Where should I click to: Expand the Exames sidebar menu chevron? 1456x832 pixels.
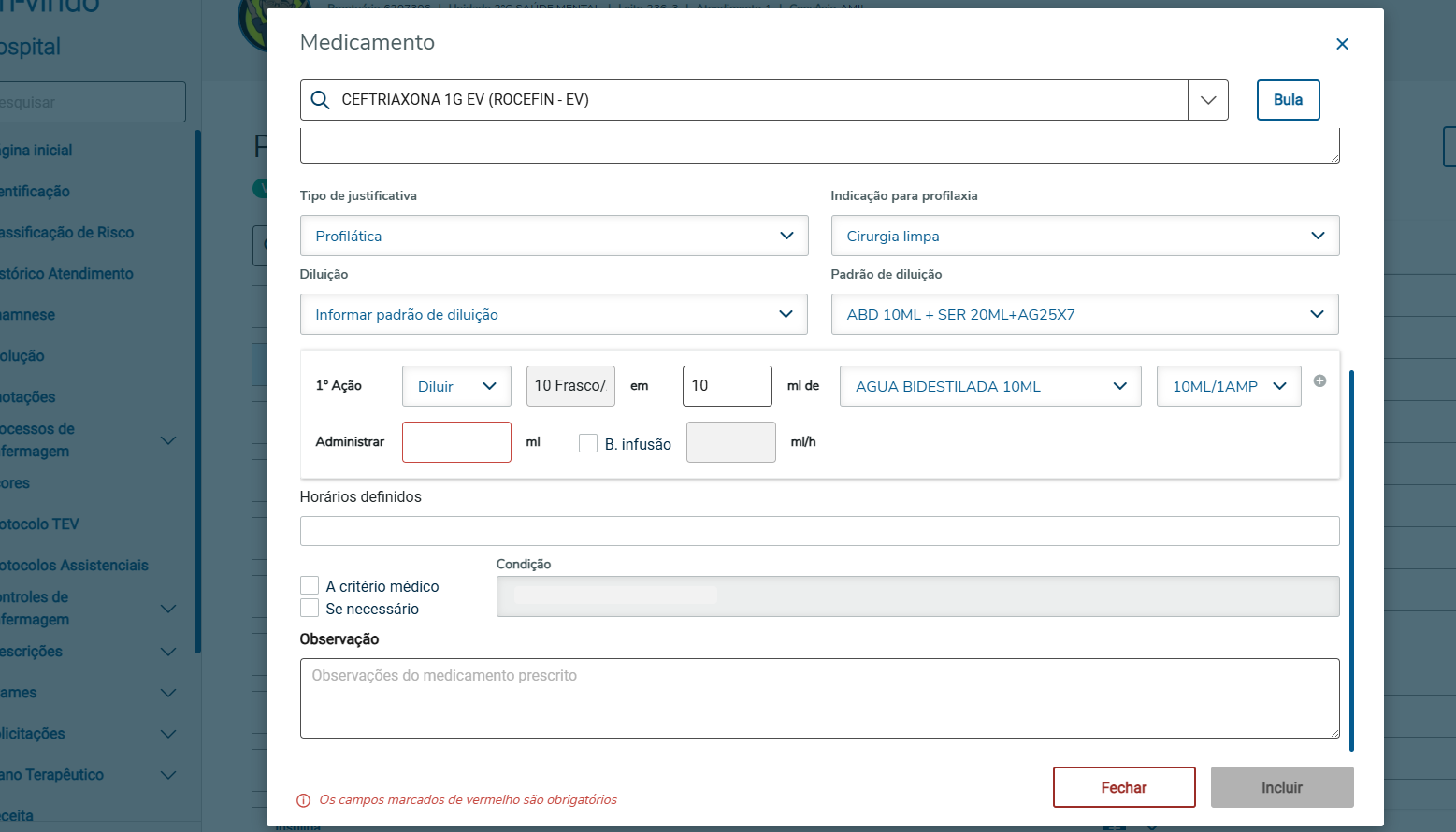pyautogui.click(x=168, y=693)
